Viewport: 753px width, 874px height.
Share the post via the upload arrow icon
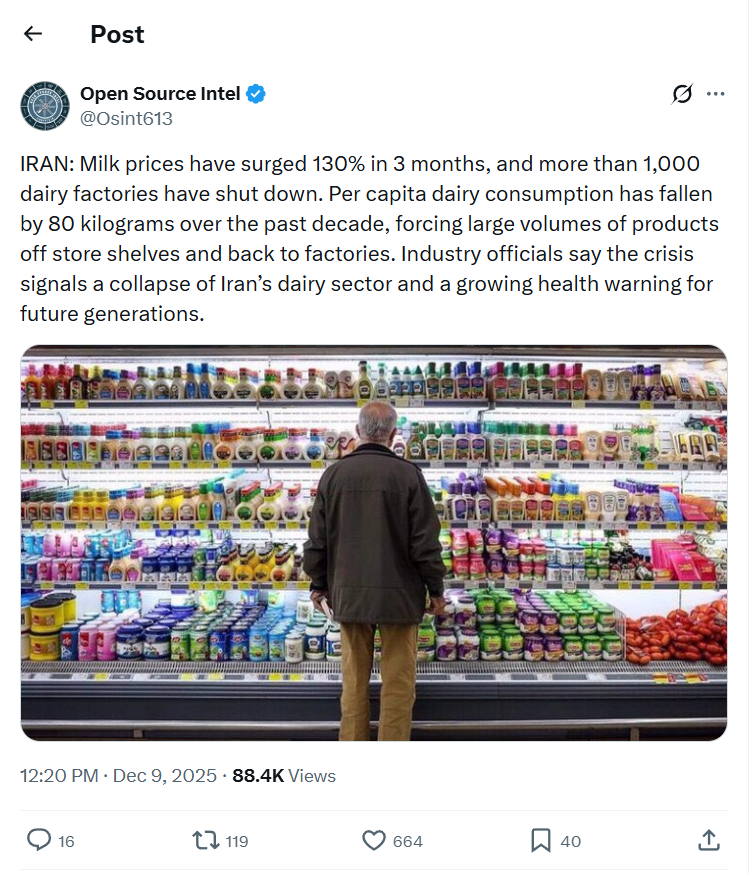pyautogui.click(x=708, y=840)
